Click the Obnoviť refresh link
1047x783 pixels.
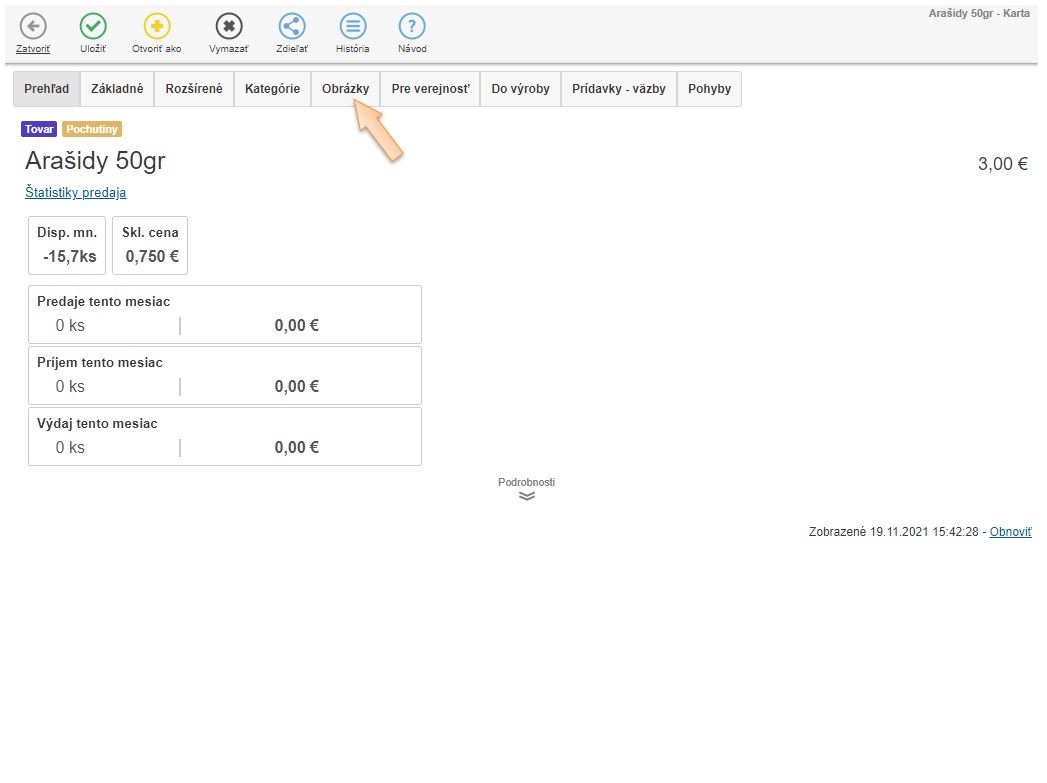tap(1010, 532)
